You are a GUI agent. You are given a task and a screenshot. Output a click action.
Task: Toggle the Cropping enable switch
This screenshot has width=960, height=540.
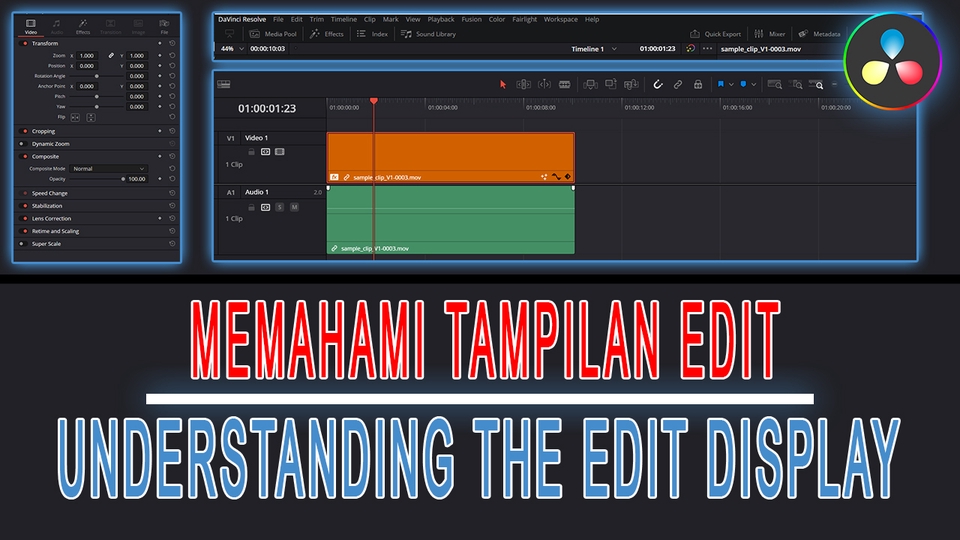coord(24,131)
